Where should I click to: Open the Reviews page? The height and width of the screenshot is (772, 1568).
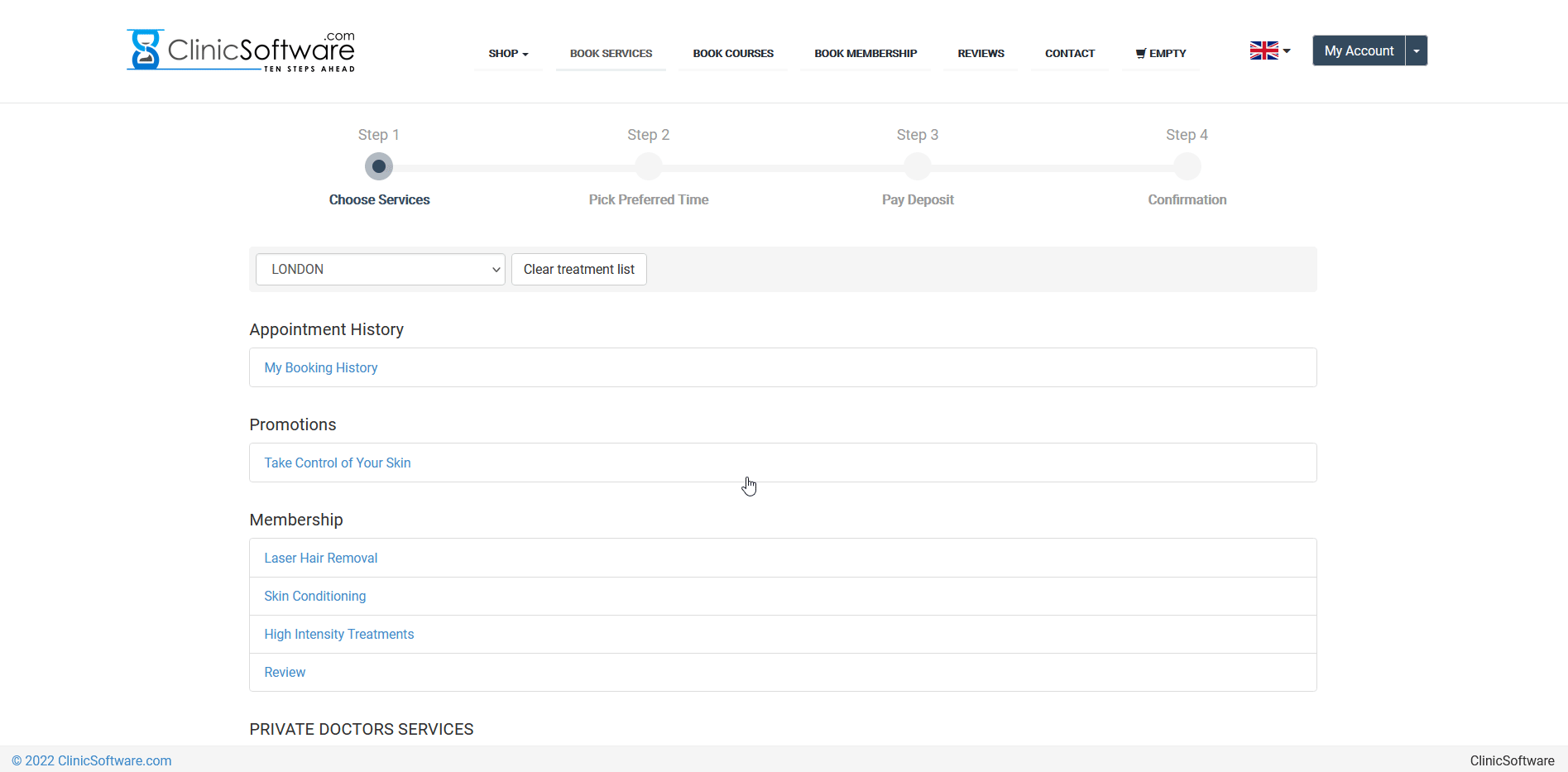[x=981, y=54]
